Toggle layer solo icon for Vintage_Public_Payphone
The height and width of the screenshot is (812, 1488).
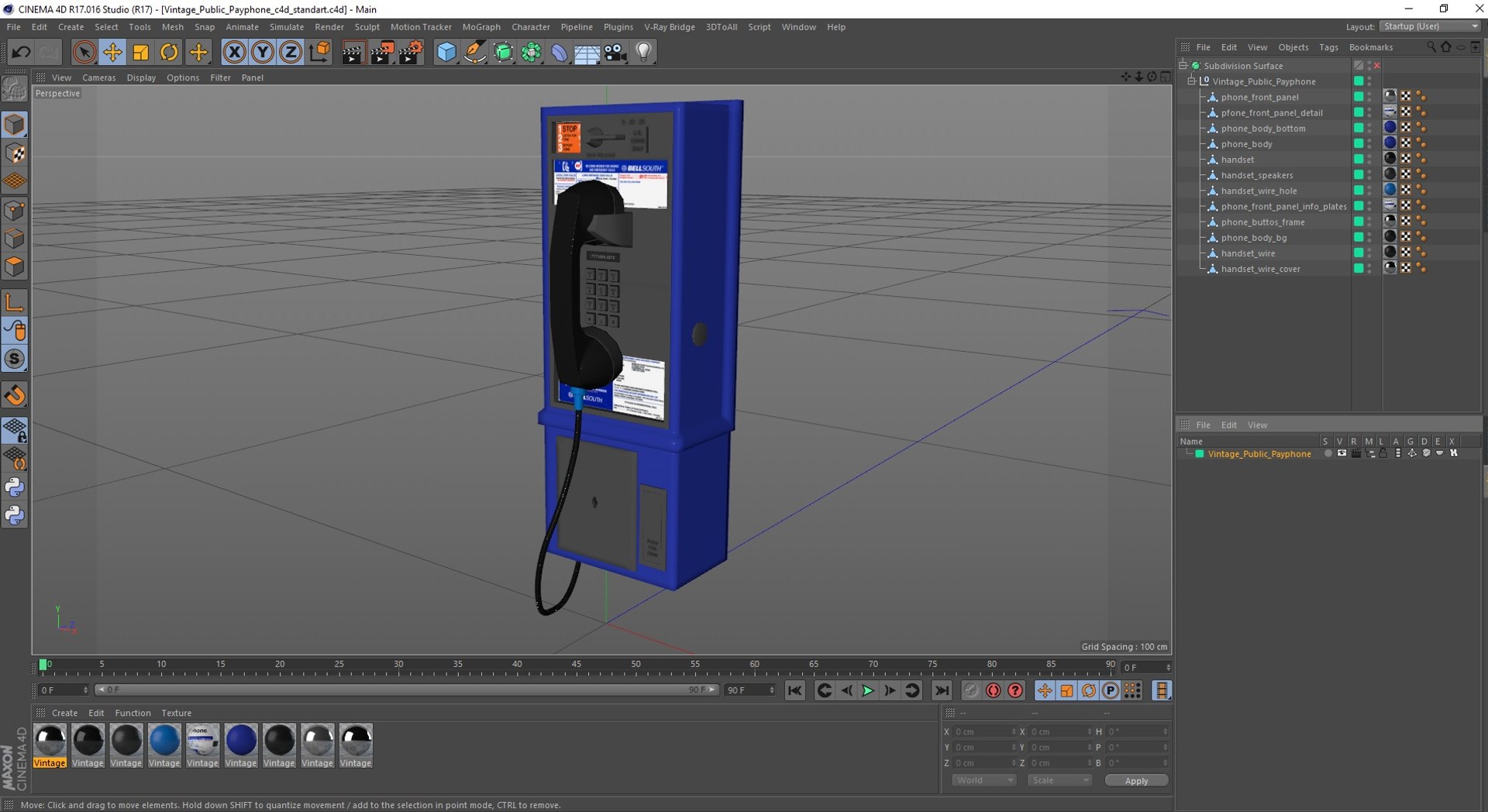1328,454
